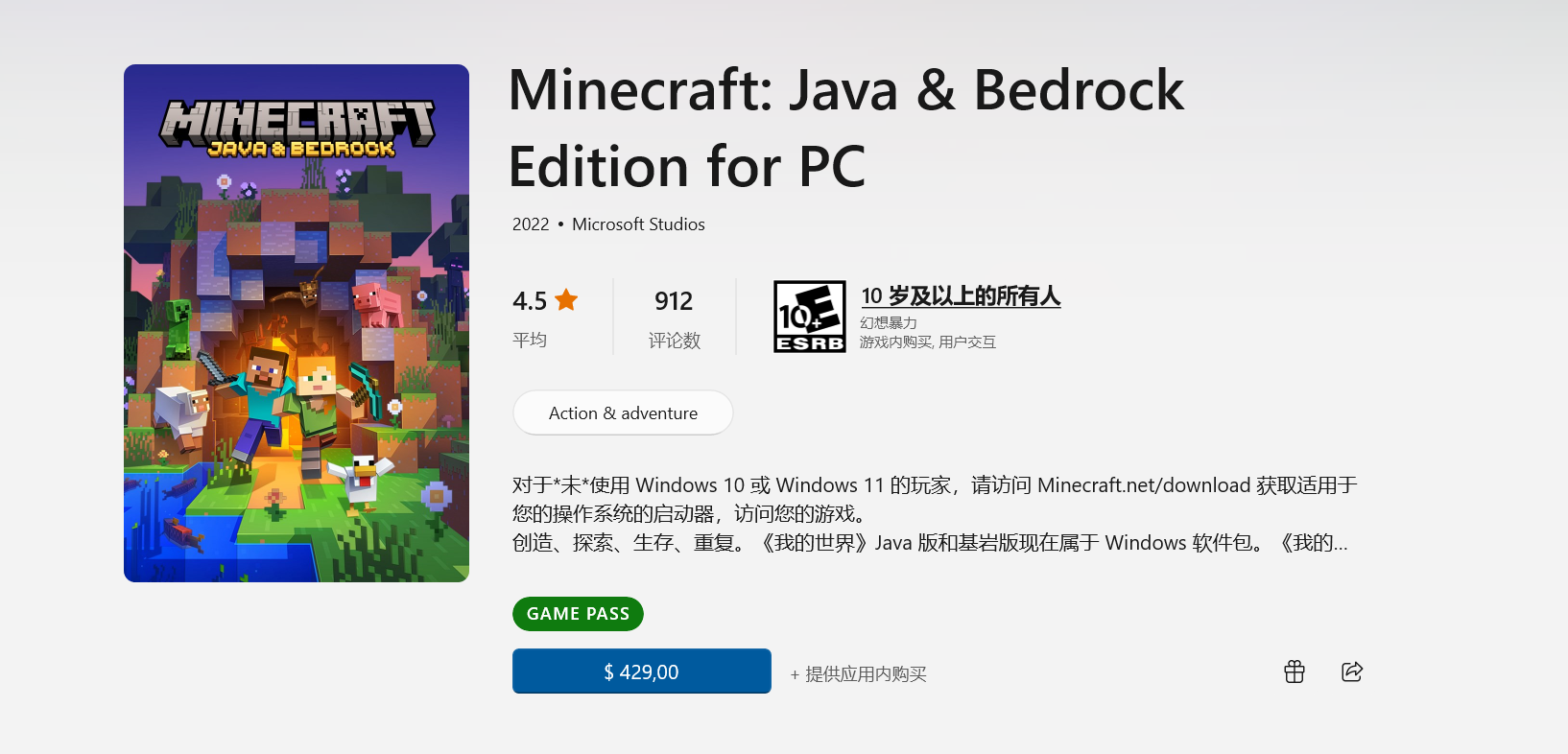Image resolution: width=1568 pixels, height=754 pixels.
Task: Click the 平均 label under the rating
Action: 530,340
